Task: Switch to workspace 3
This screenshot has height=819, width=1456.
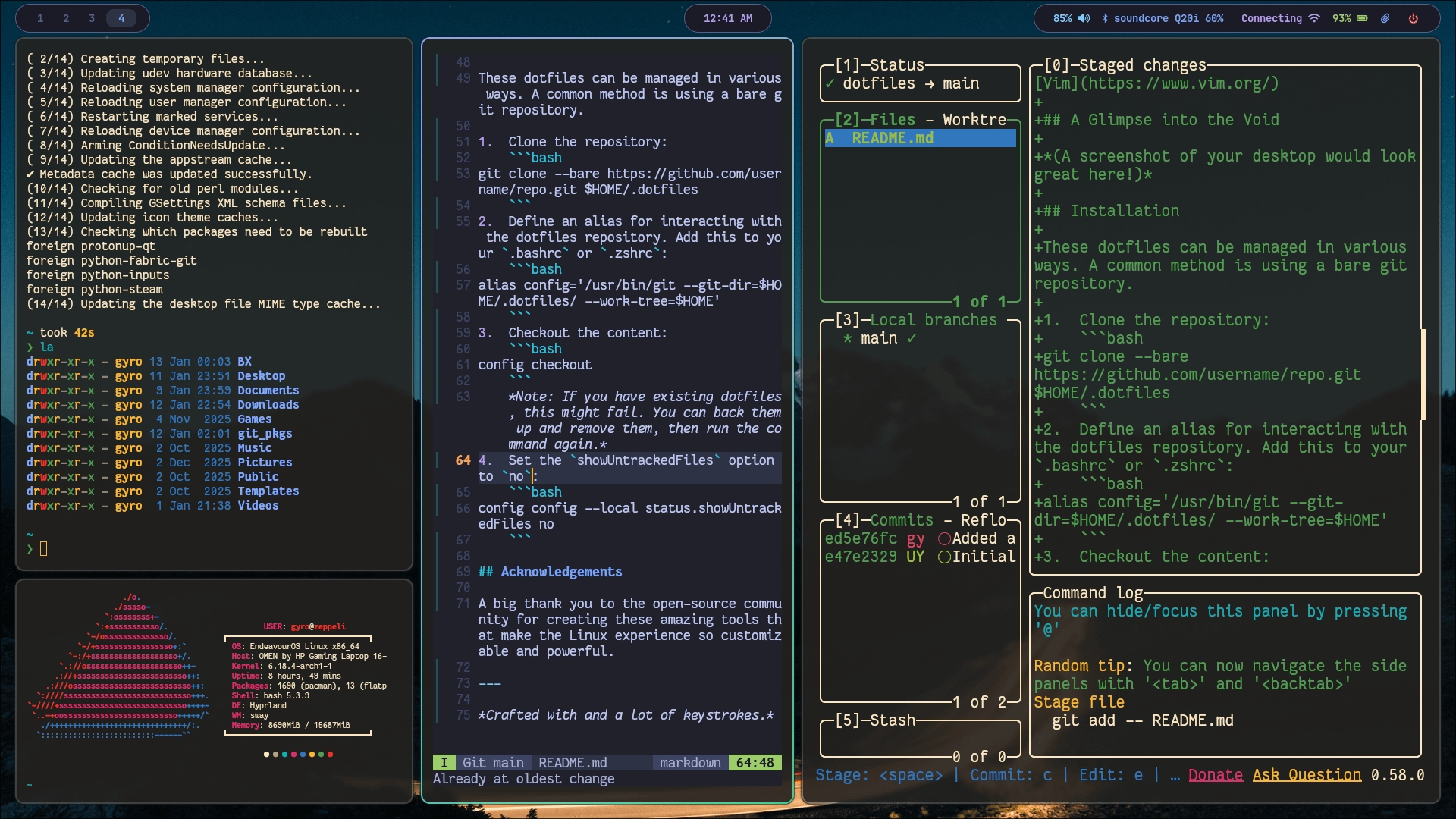Action: 92,18
